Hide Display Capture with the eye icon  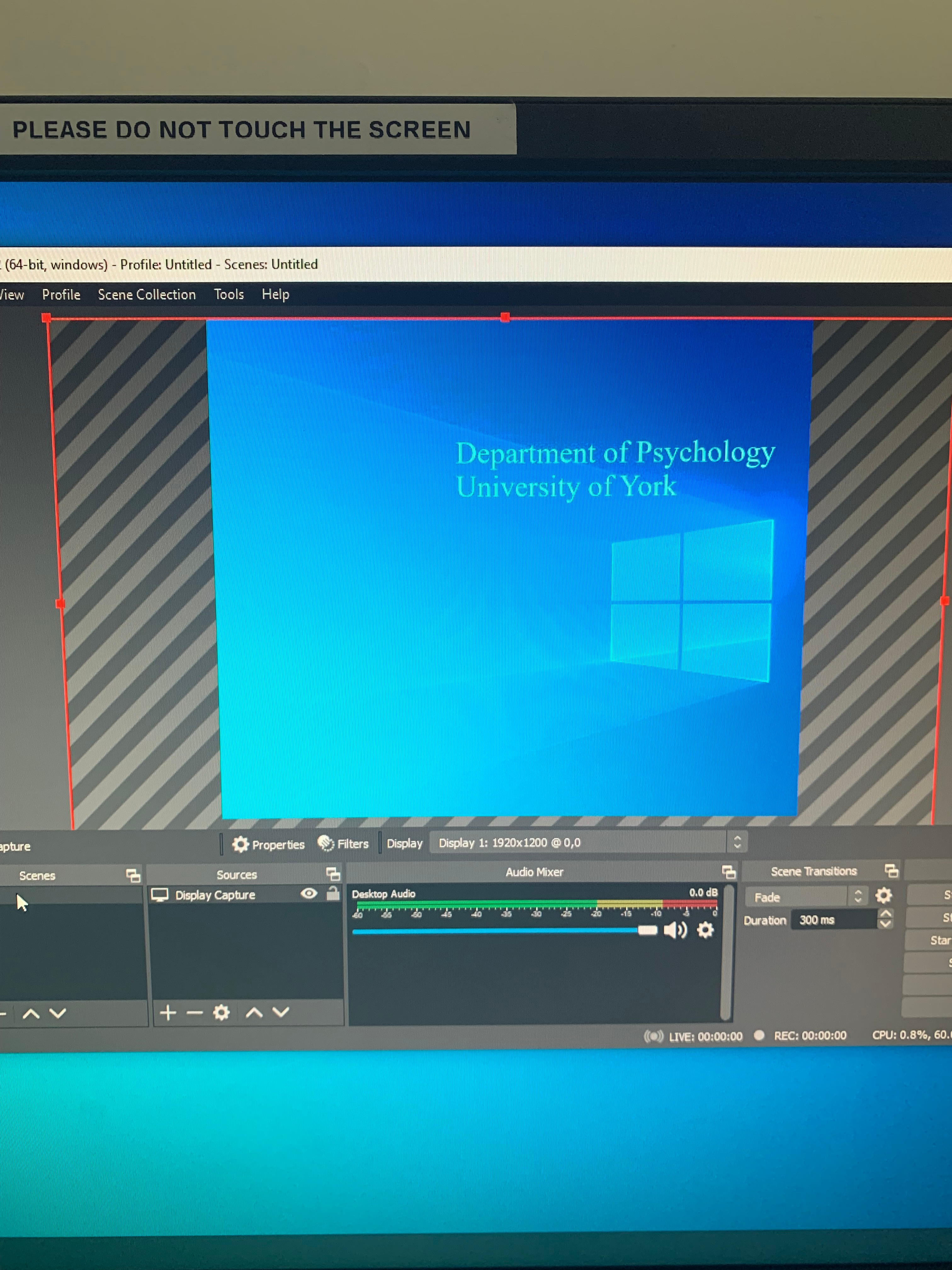pos(309,893)
